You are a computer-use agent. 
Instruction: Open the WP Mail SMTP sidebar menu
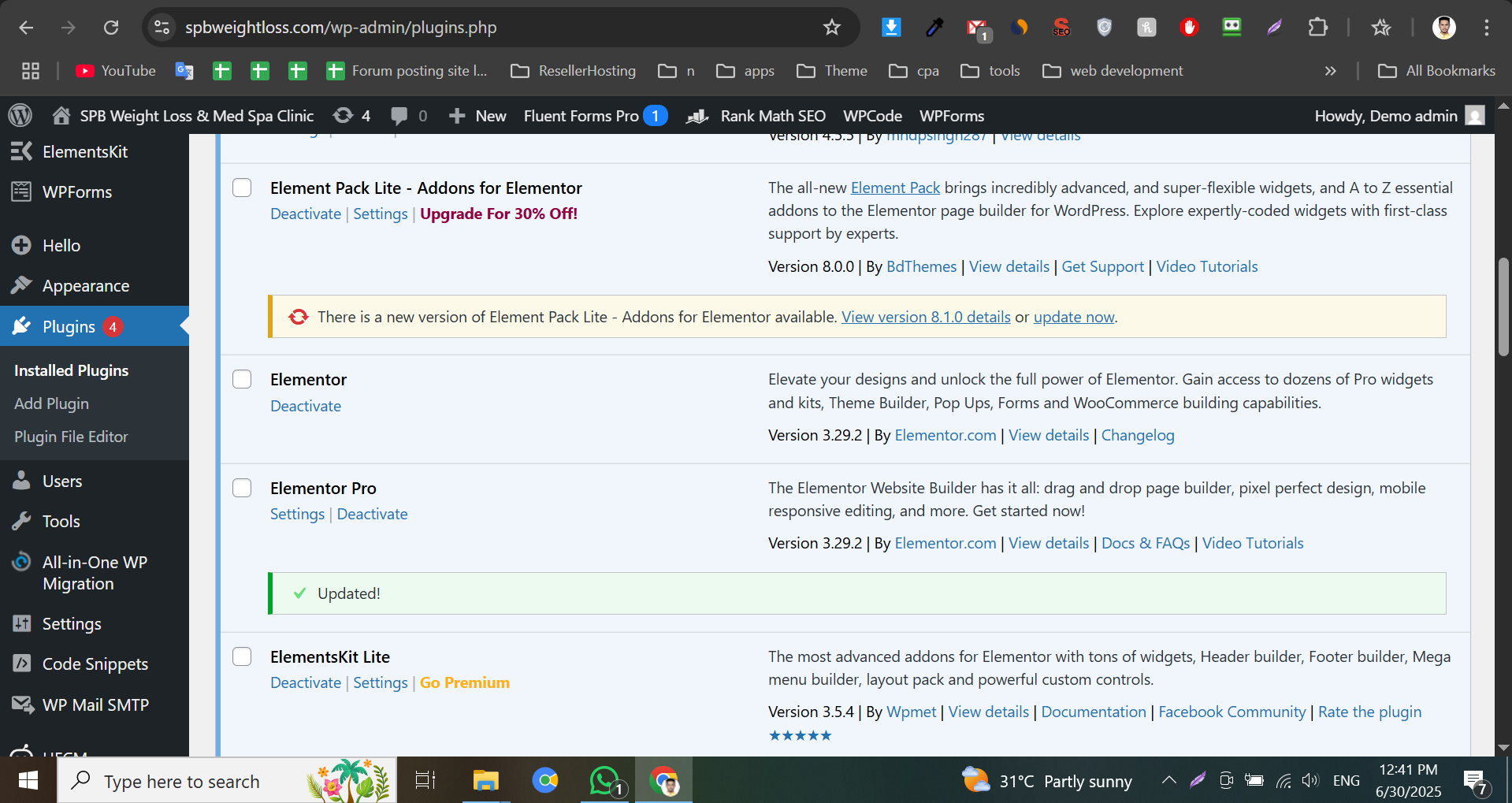[95, 704]
